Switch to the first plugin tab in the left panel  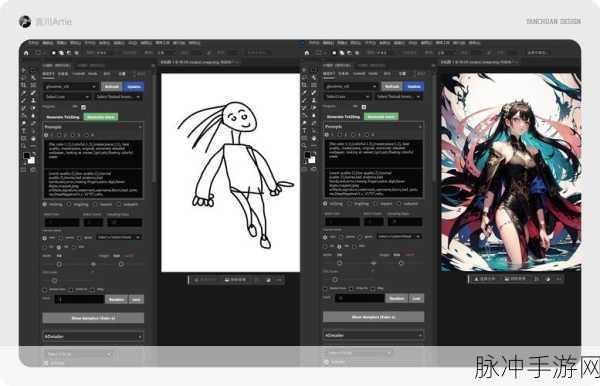pyautogui.click(x=48, y=74)
